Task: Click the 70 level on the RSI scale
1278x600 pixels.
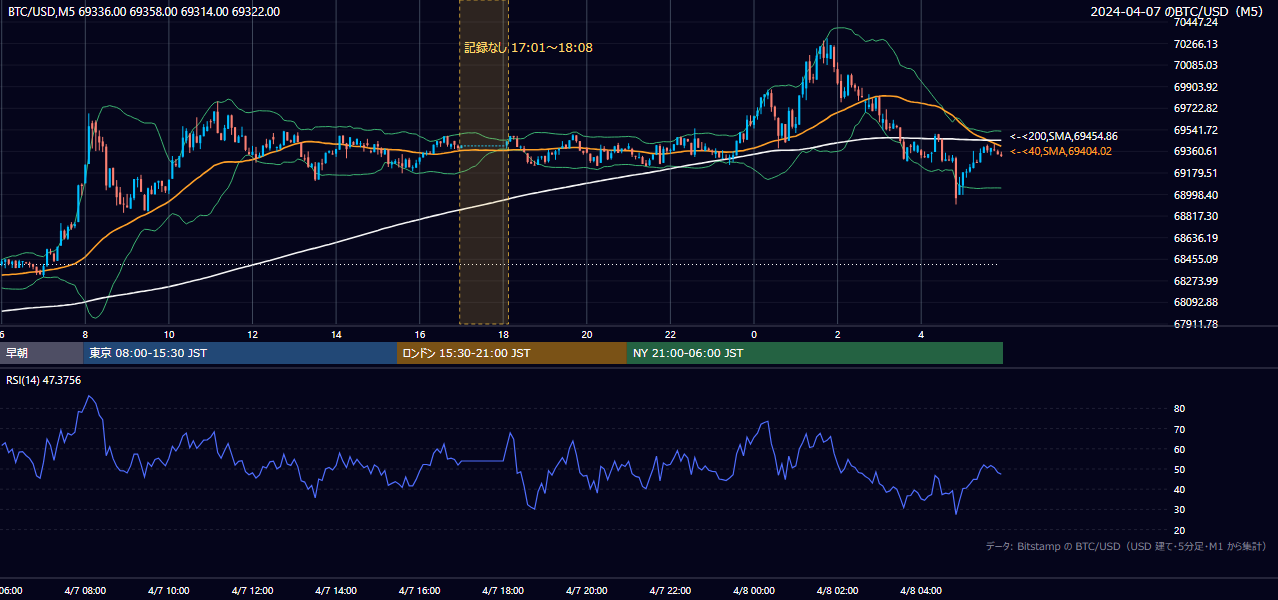Action: click(x=1179, y=429)
